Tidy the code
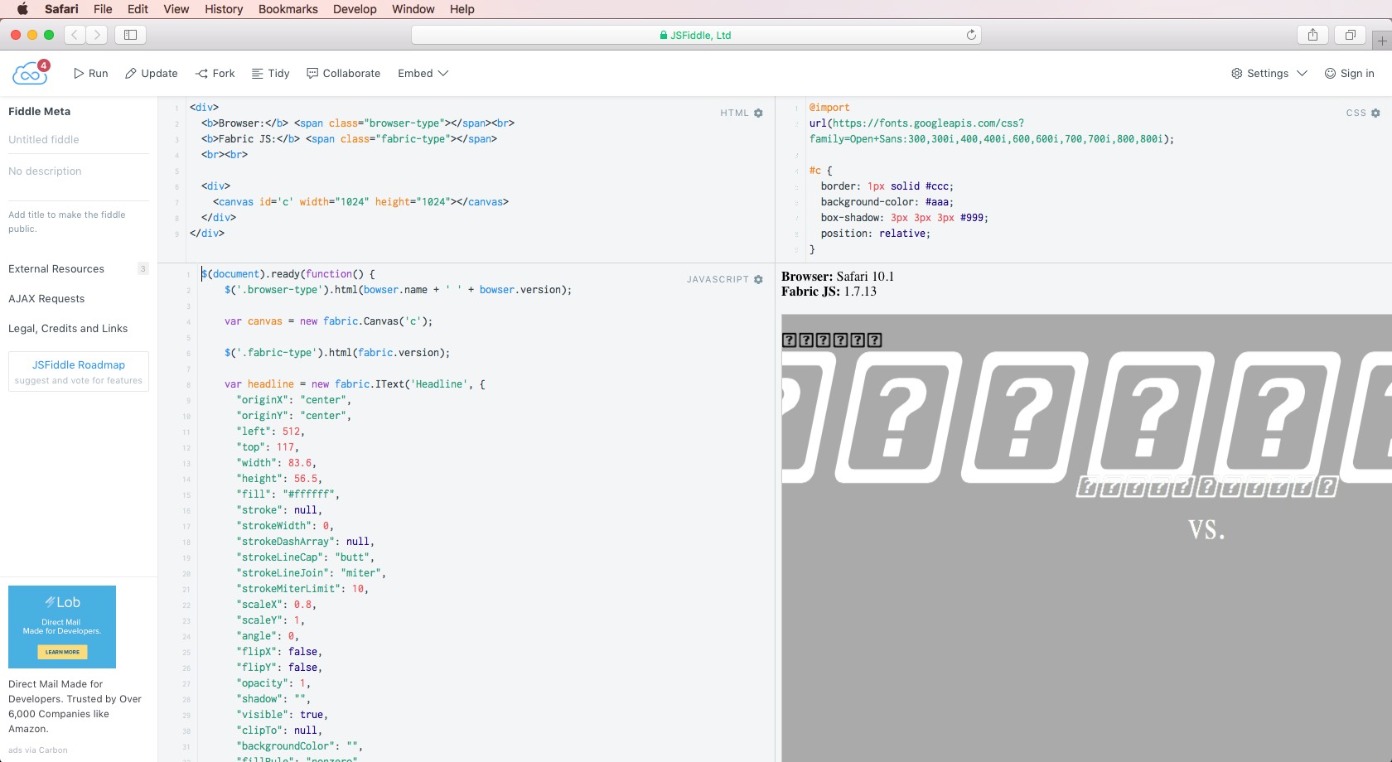 (x=271, y=73)
